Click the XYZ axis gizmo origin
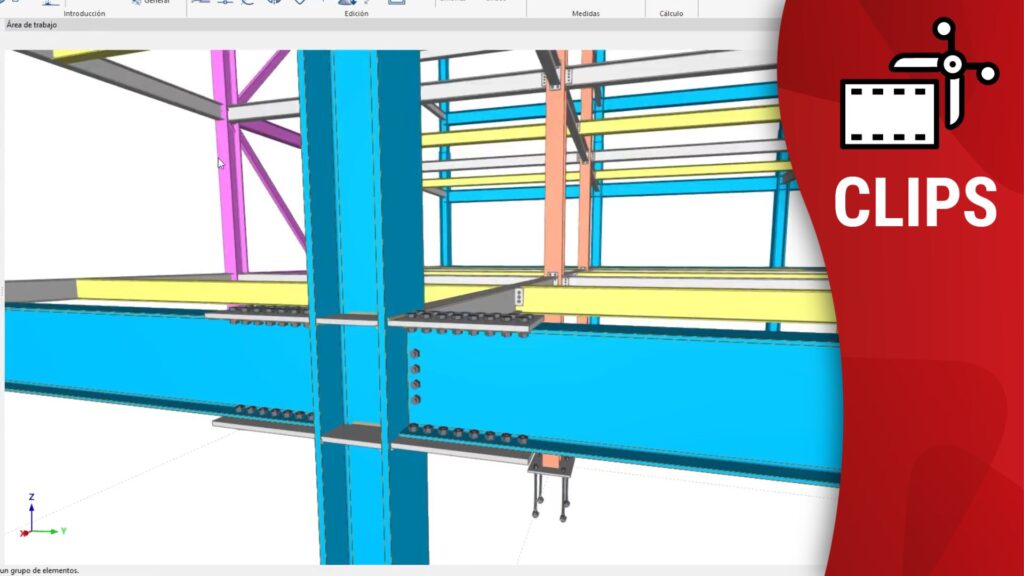The height and width of the screenshot is (576, 1024). click(x=32, y=530)
